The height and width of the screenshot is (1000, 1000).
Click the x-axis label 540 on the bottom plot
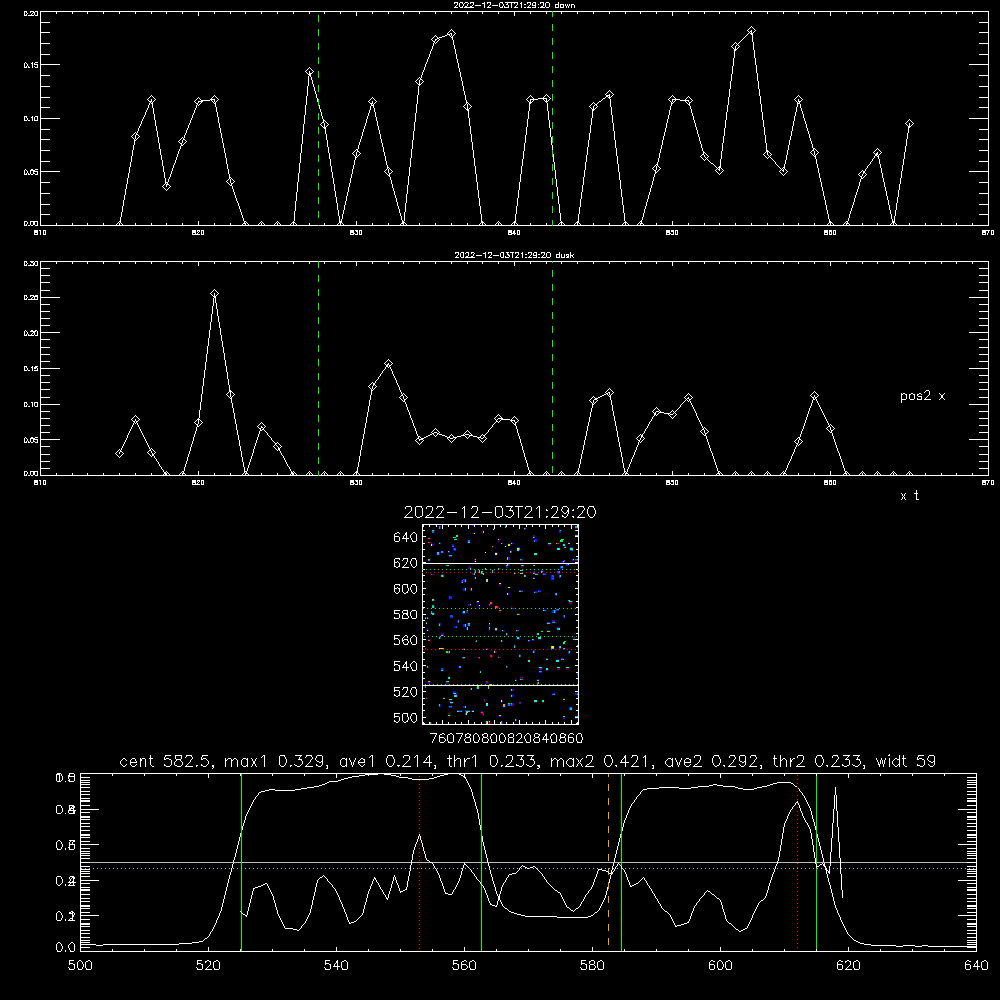tap(336, 966)
